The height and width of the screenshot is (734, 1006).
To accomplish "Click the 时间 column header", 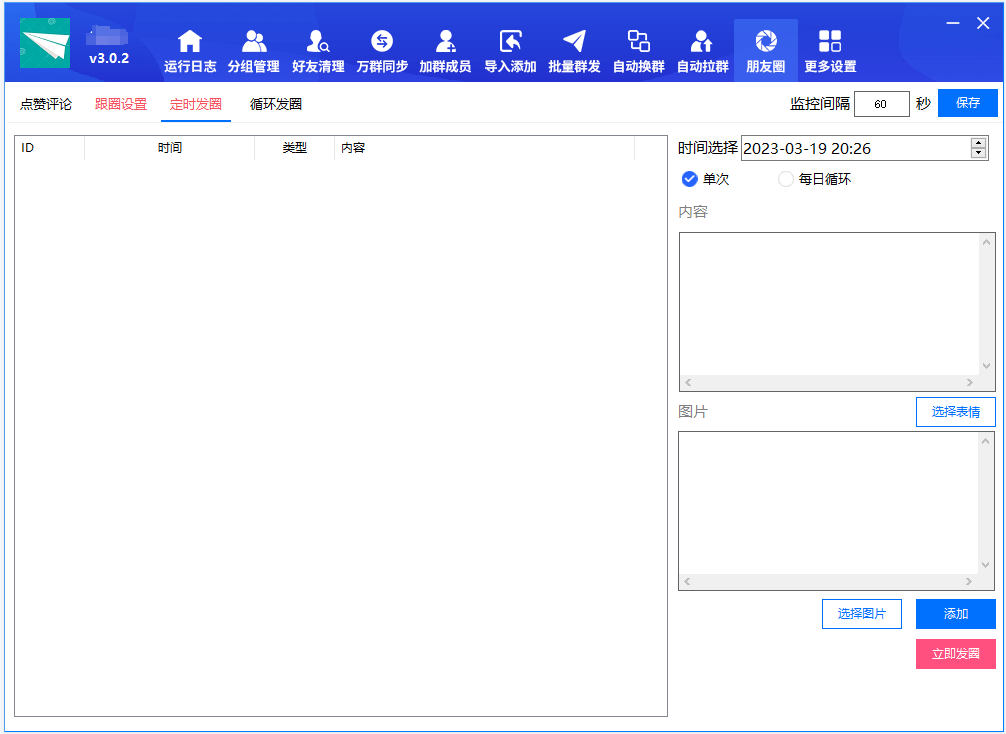I will pos(169,148).
